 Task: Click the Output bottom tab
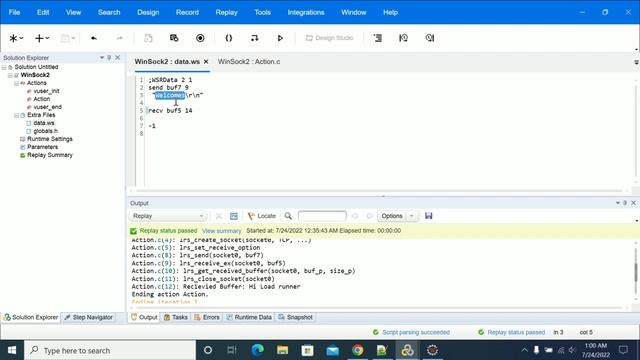click(144, 317)
